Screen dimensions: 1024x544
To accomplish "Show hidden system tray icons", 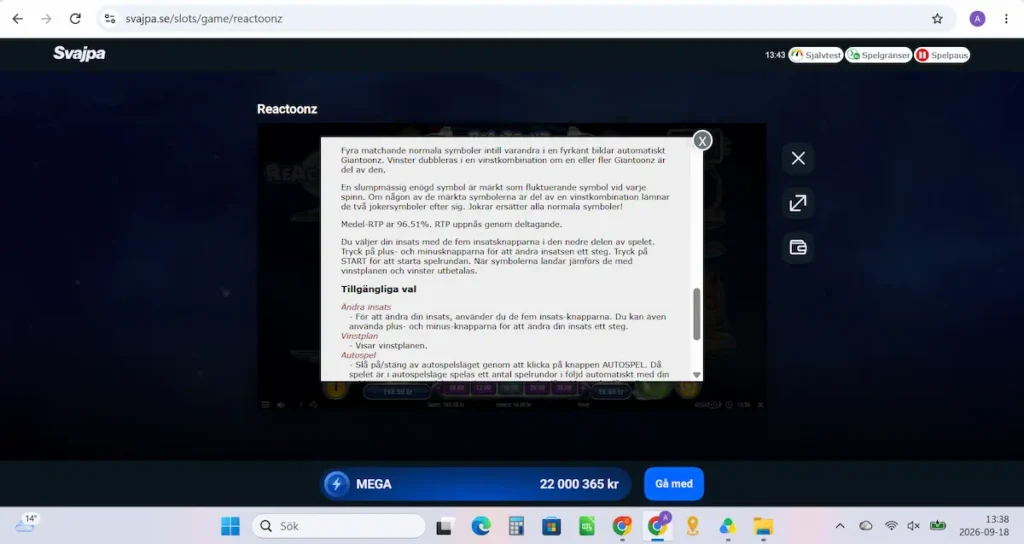I will pyautogui.click(x=840, y=526).
